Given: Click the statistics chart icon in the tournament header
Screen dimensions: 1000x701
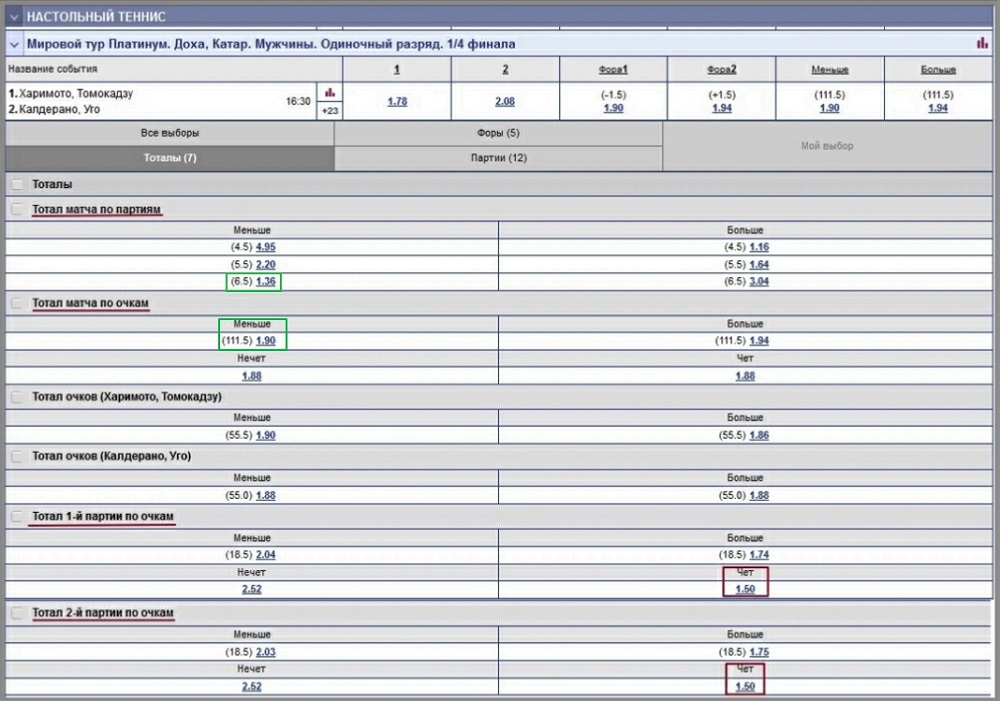Looking at the screenshot, I should pos(982,44).
